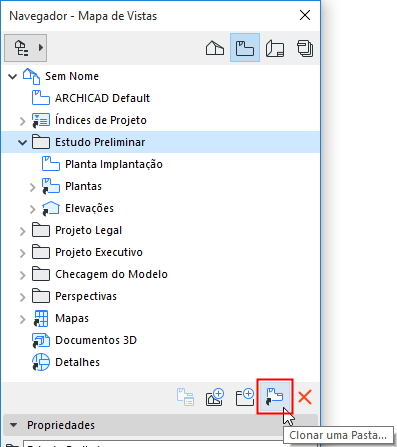This screenshot has height=447, width=397.
Task: Collapse the Propriedades panel section
Action: 14,425
